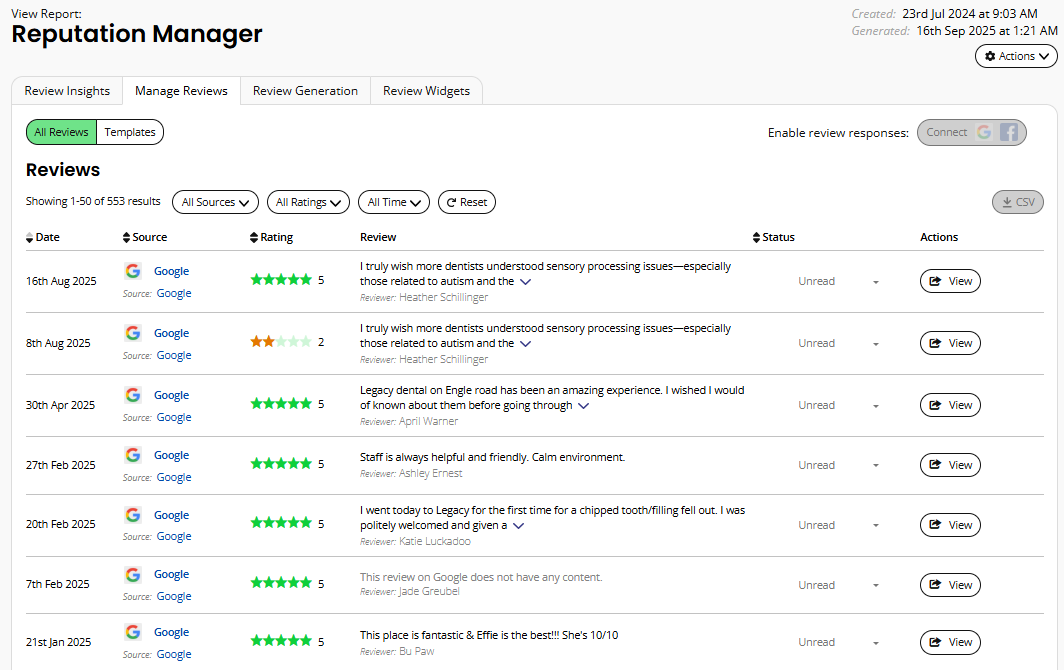Click five-star rating of Bu Paw review
The height and width of the screenshot is (670, 1064).
tap(281, 641)
